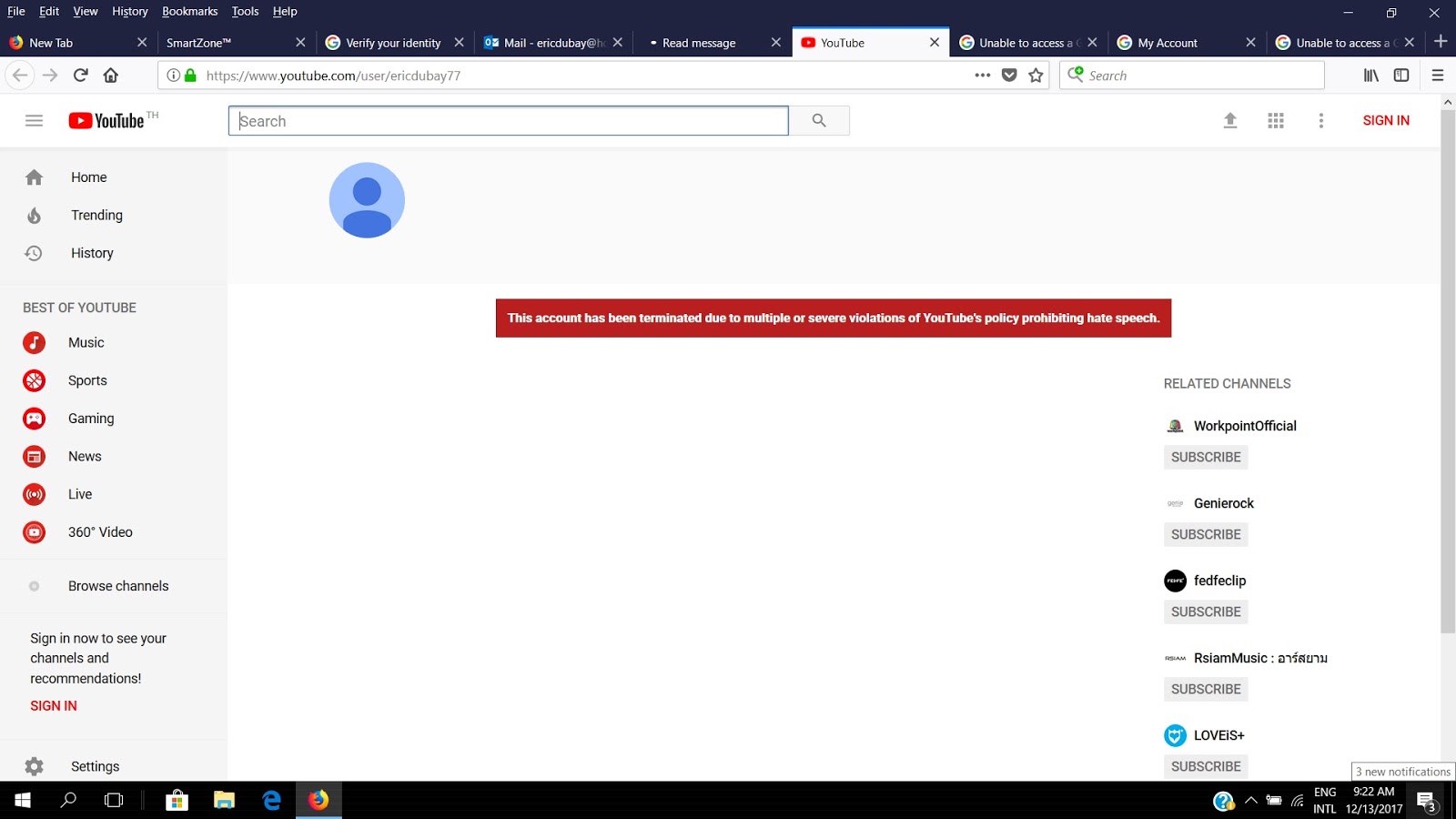Click the upload video icon

pyautogui.click(x=1230, y=120)
